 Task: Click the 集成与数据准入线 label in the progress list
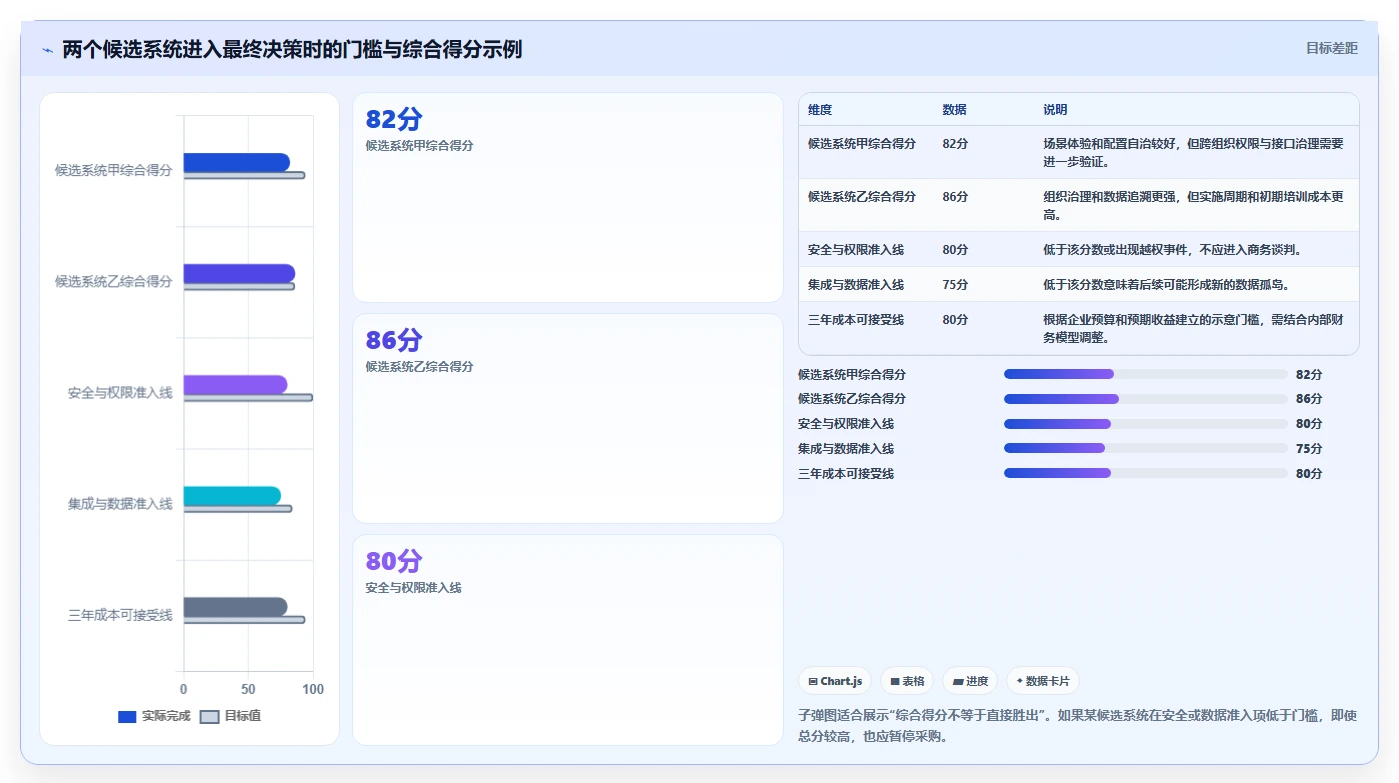pyautogui.click(x=846, y=449)
